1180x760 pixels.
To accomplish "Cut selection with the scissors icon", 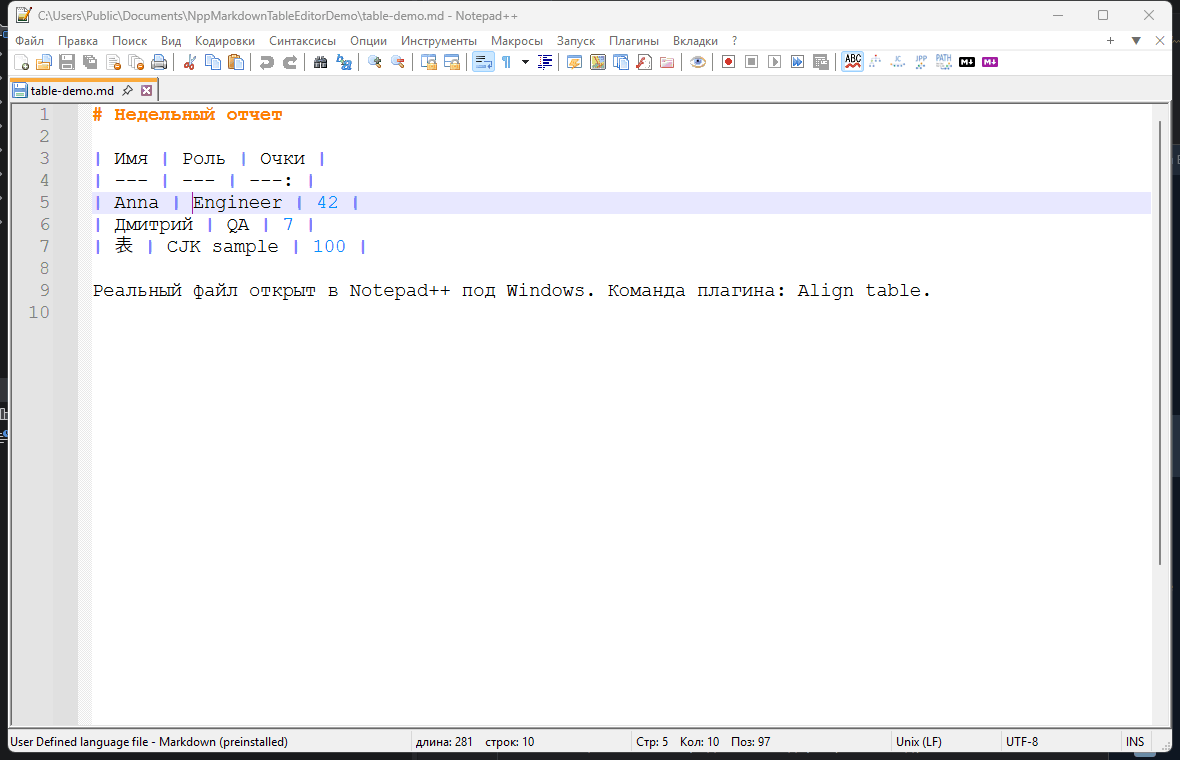I will pyautogui.click(x=190, y=62).
